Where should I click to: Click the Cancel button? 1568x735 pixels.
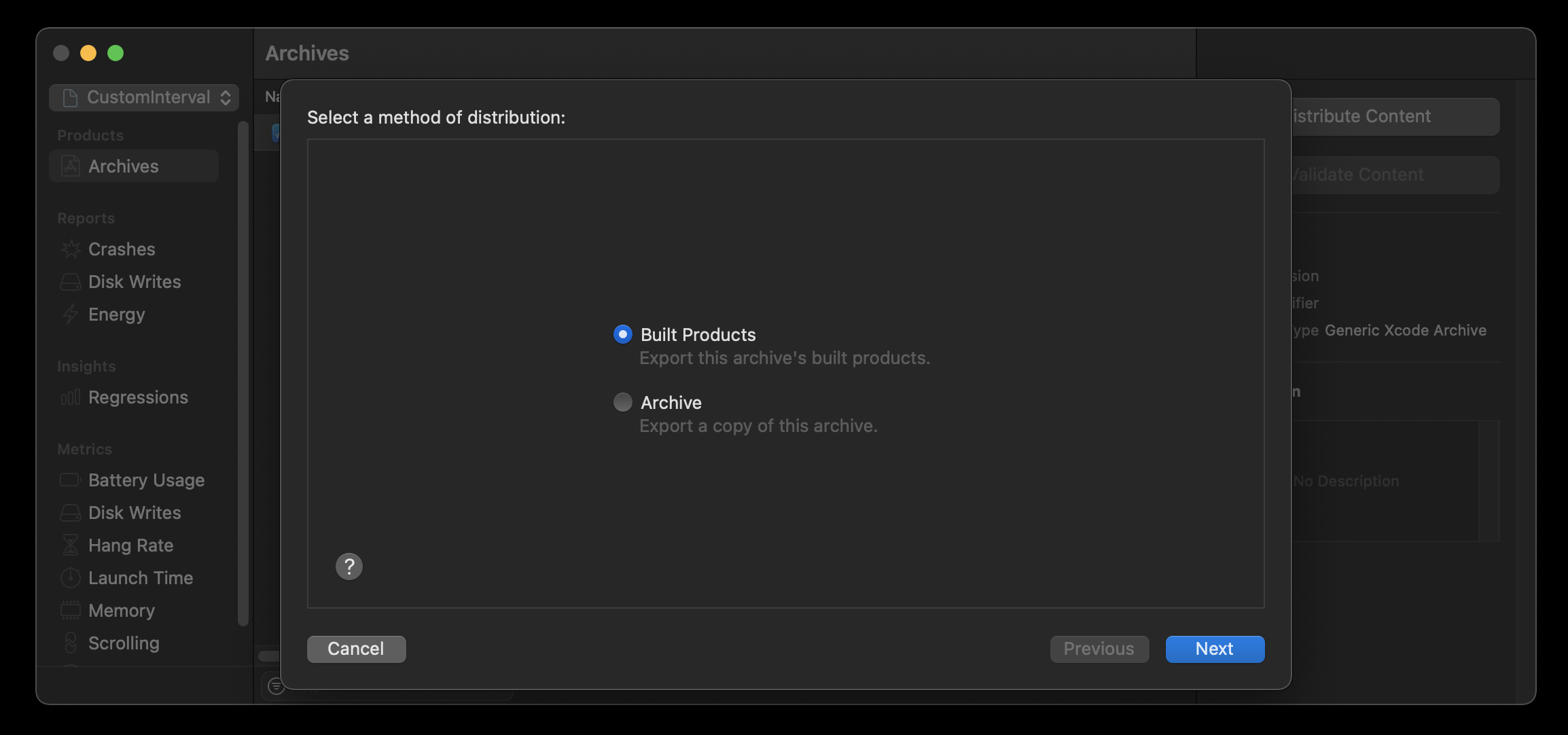tap(356, 649)
